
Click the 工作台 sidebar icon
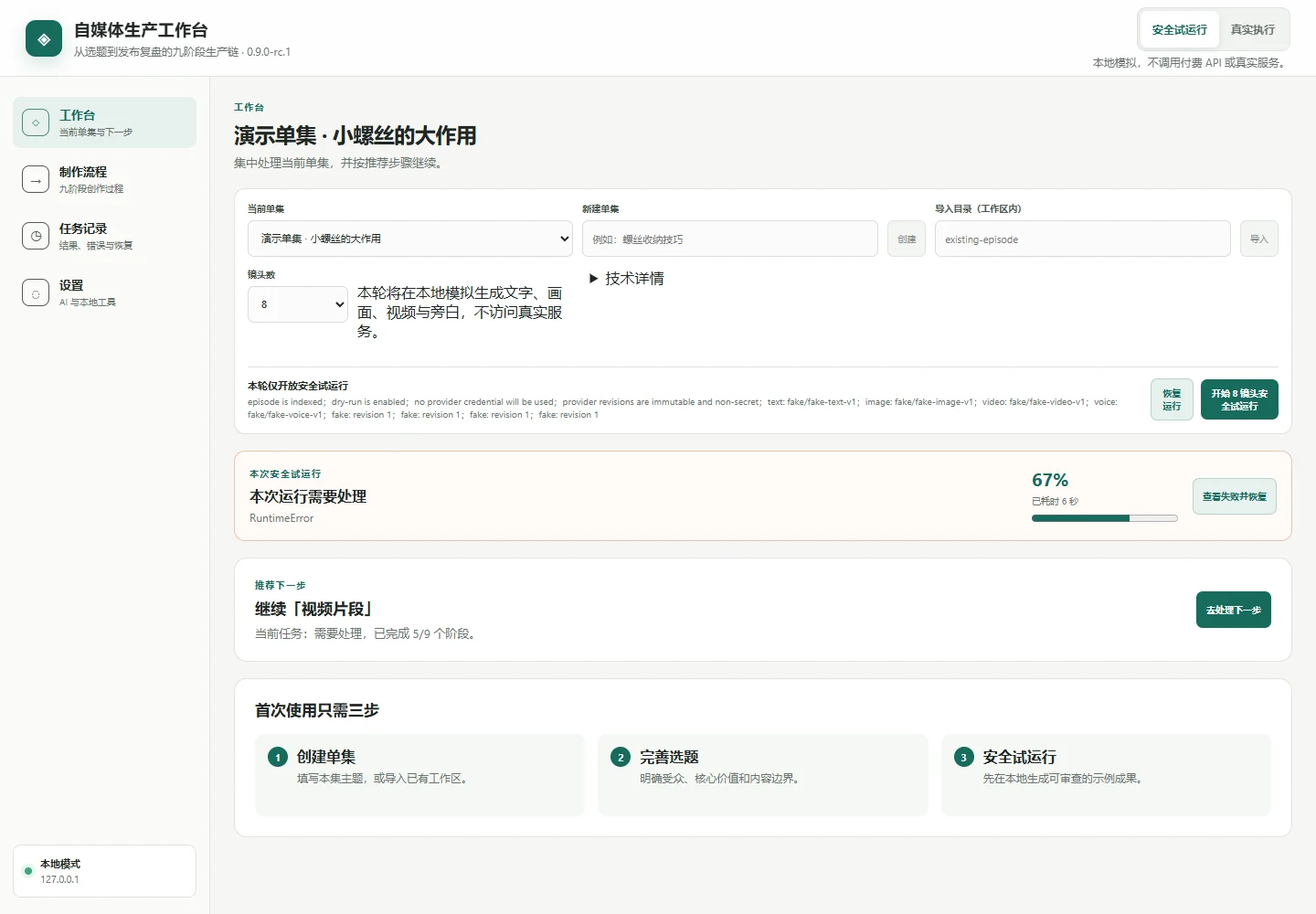coord(36,122)
